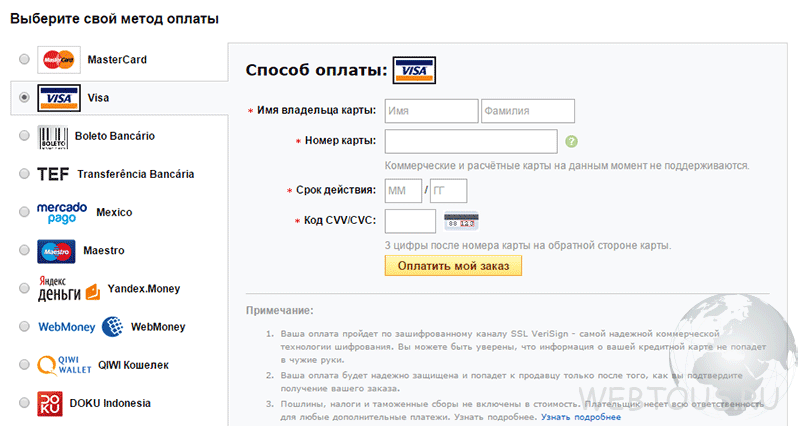This screenshot has width=800, height=426.
Task: Click the Visa label text
Action: [x=98, y=98]
